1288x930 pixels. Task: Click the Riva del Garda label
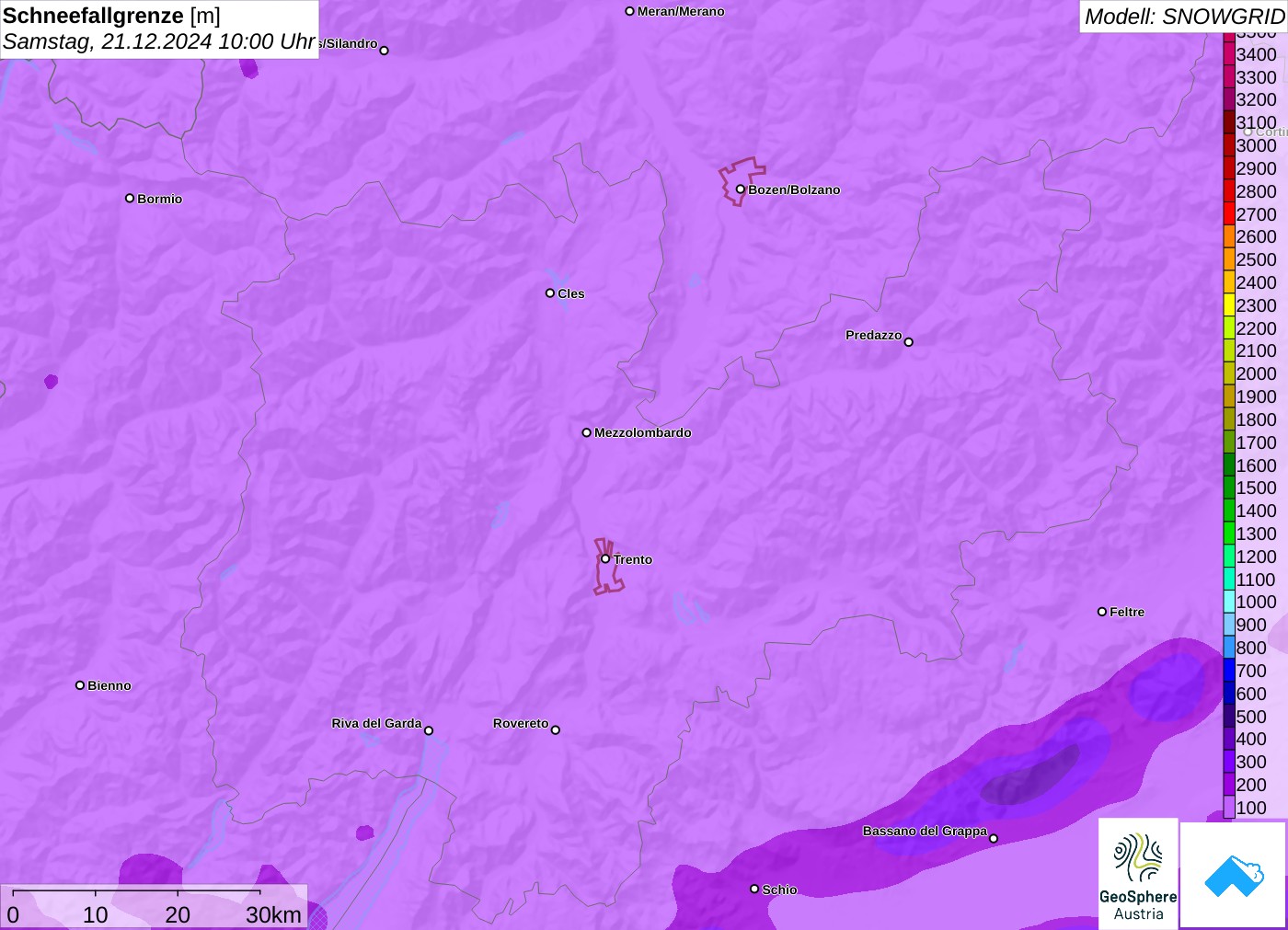click(x=376, y=723)
